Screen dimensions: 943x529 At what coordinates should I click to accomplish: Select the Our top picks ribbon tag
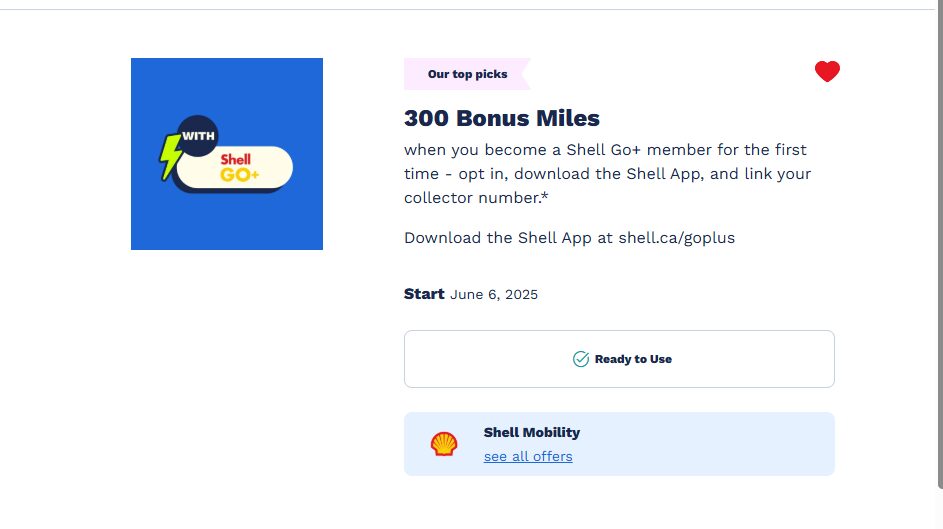467,74
